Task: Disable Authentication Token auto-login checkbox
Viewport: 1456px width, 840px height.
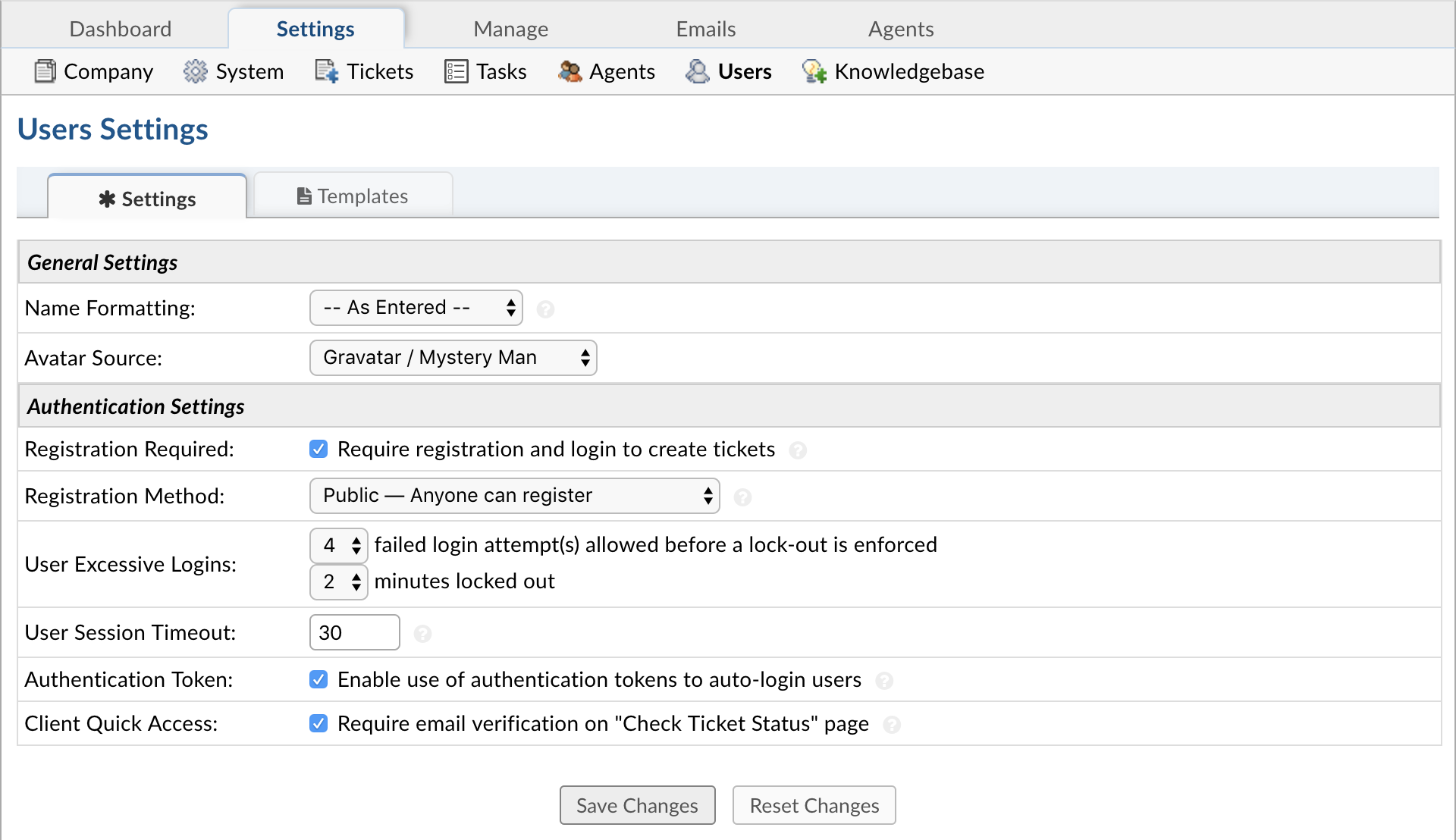Action: click(x=319, y=679)
